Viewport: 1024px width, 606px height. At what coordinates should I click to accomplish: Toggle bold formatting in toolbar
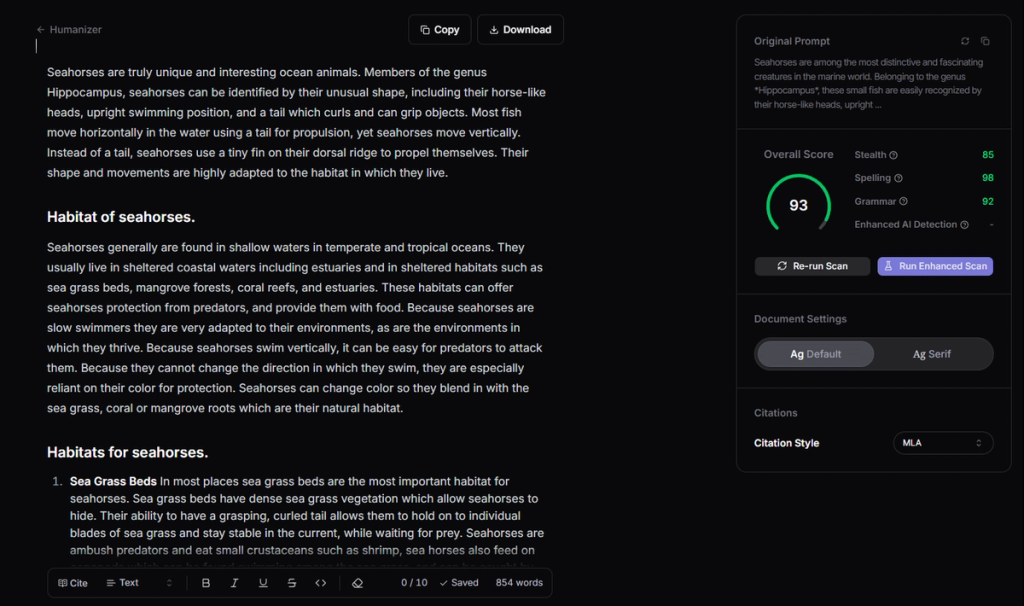click(206, 583)
